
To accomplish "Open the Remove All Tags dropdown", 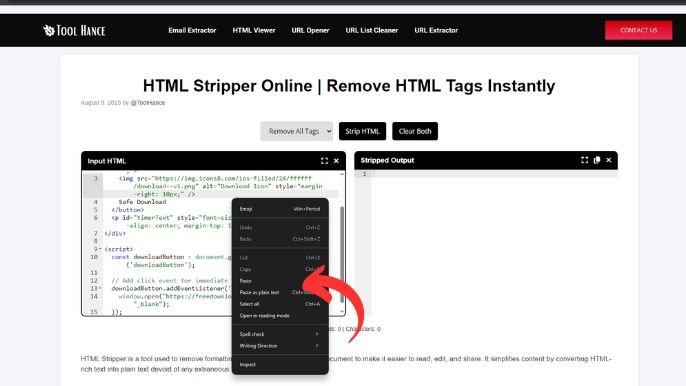I will (x=297, y=131).
